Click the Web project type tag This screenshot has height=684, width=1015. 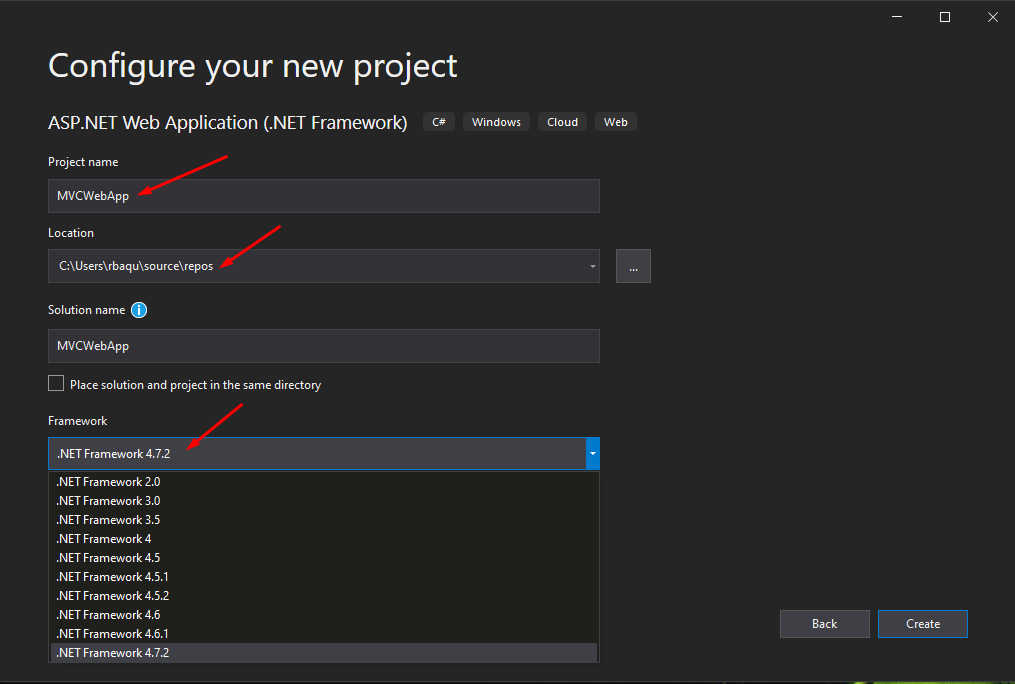(616, 122)
